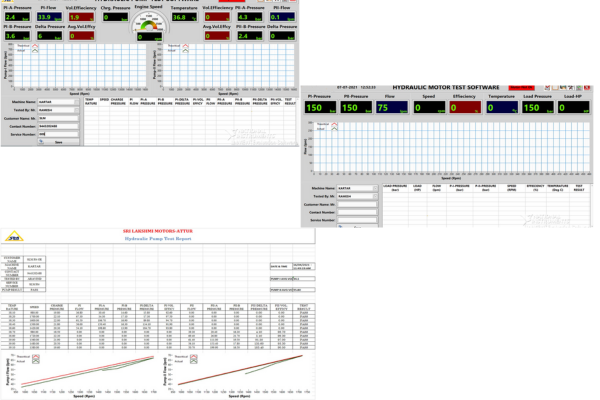Click rightmost toolbar icon in motor test header
This screenshot has width=600, height=400.
[x=586, y=88]
